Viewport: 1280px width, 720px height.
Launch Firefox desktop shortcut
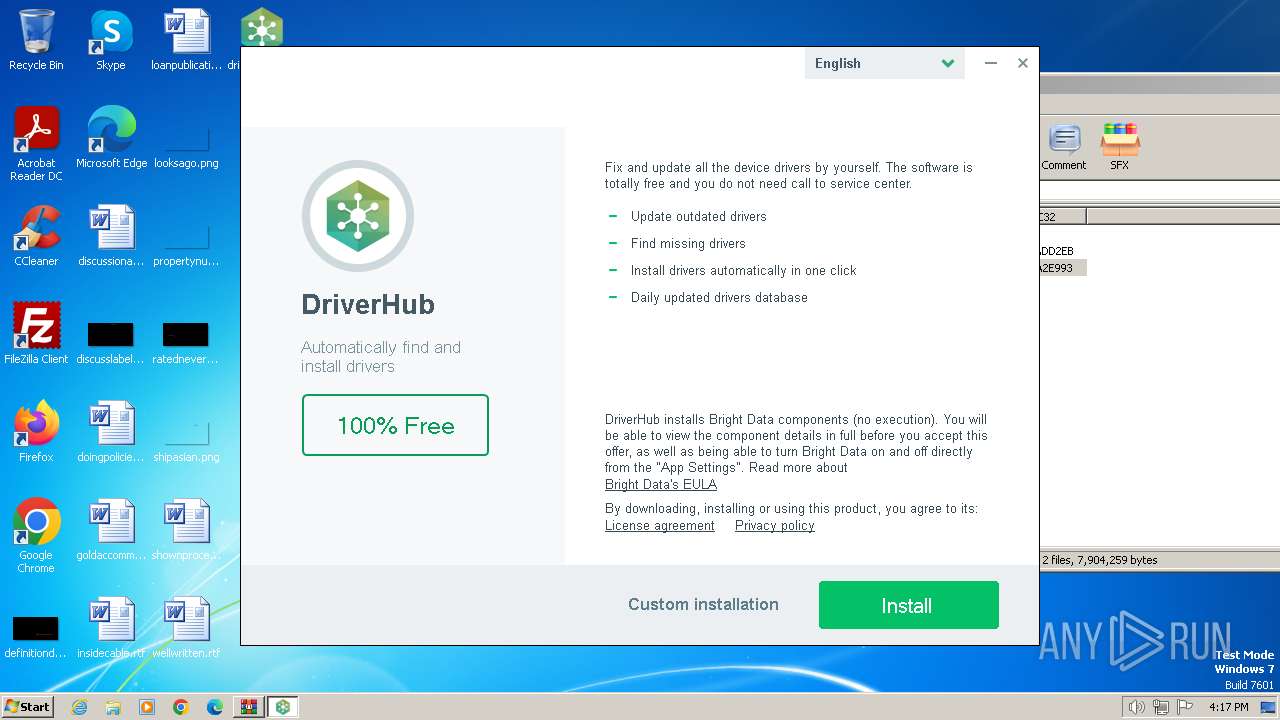coord(36,432)
